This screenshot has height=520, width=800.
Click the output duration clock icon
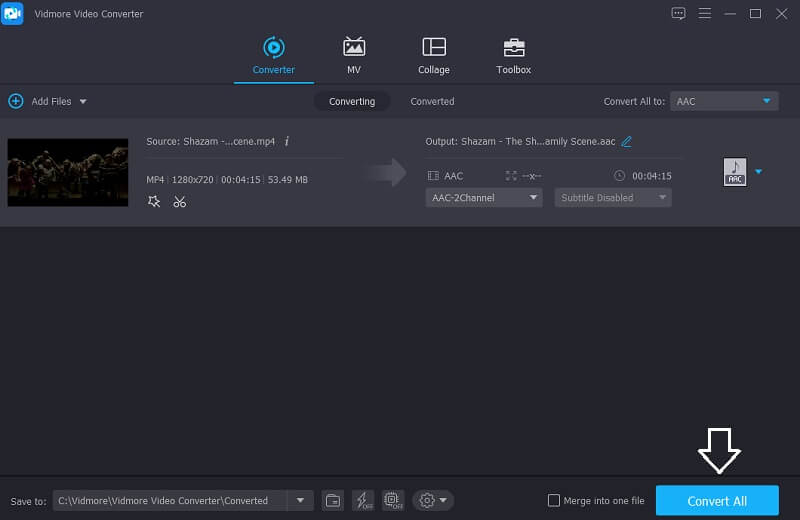pyautogui.click(x=619, y=176)
